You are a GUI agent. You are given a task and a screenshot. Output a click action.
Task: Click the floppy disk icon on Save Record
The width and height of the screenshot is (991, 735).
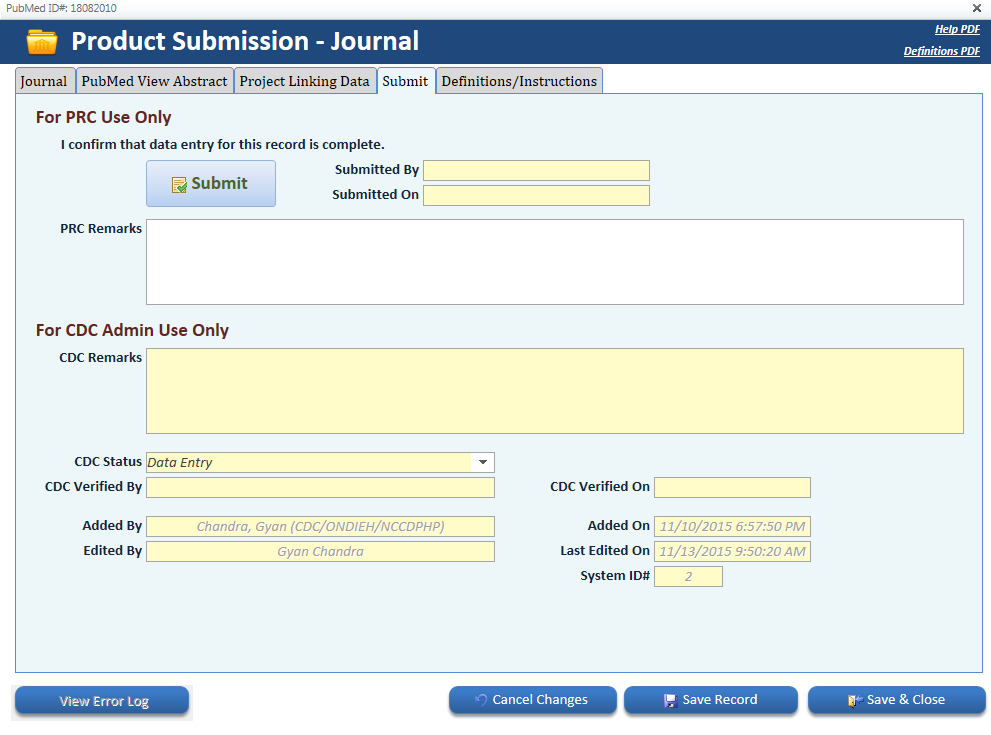click(x=670, y=701)
